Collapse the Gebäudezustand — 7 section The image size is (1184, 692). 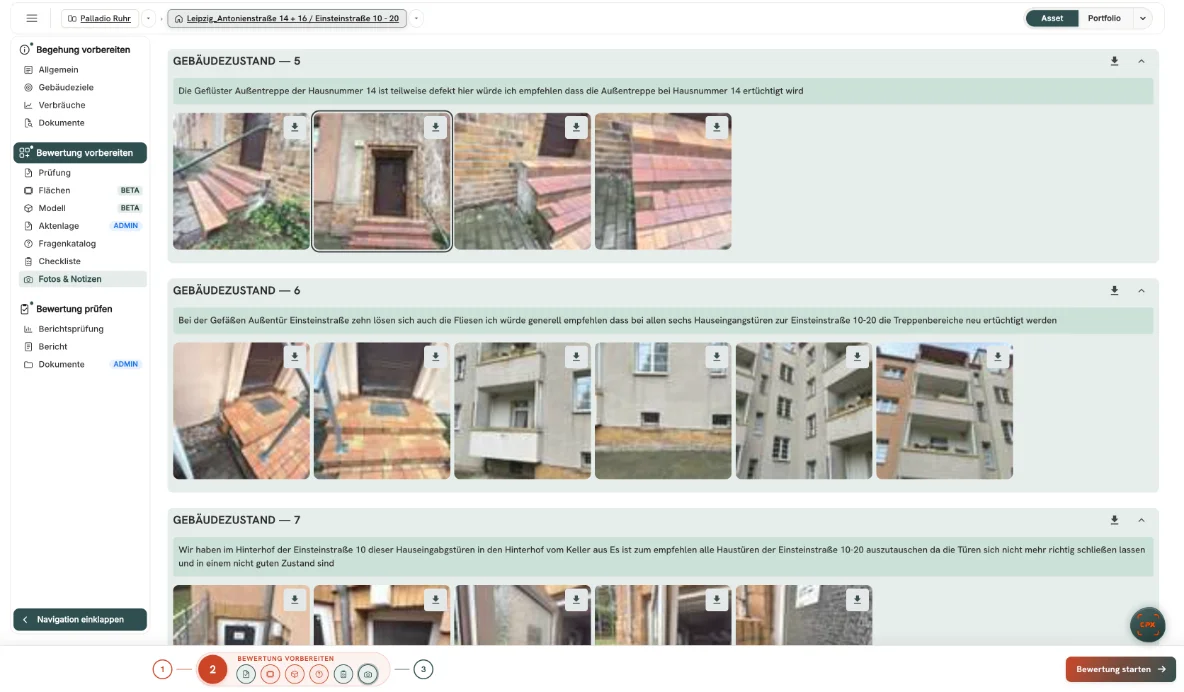coord(1141,521)
